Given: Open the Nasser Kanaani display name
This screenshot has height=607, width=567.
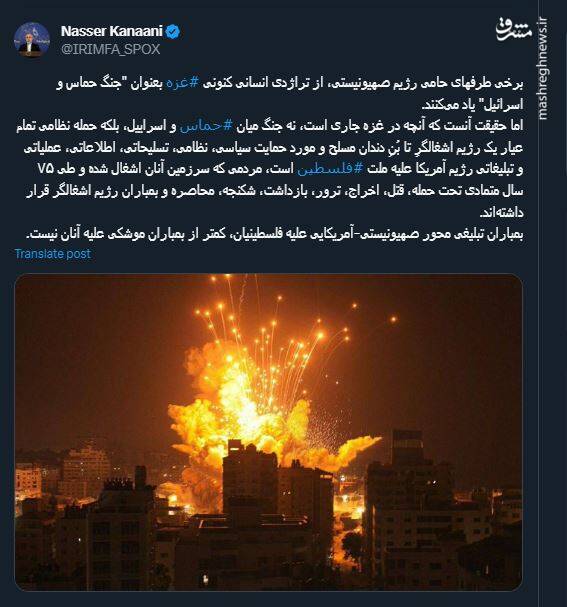Looking at the screenshot, I should 111,31.
